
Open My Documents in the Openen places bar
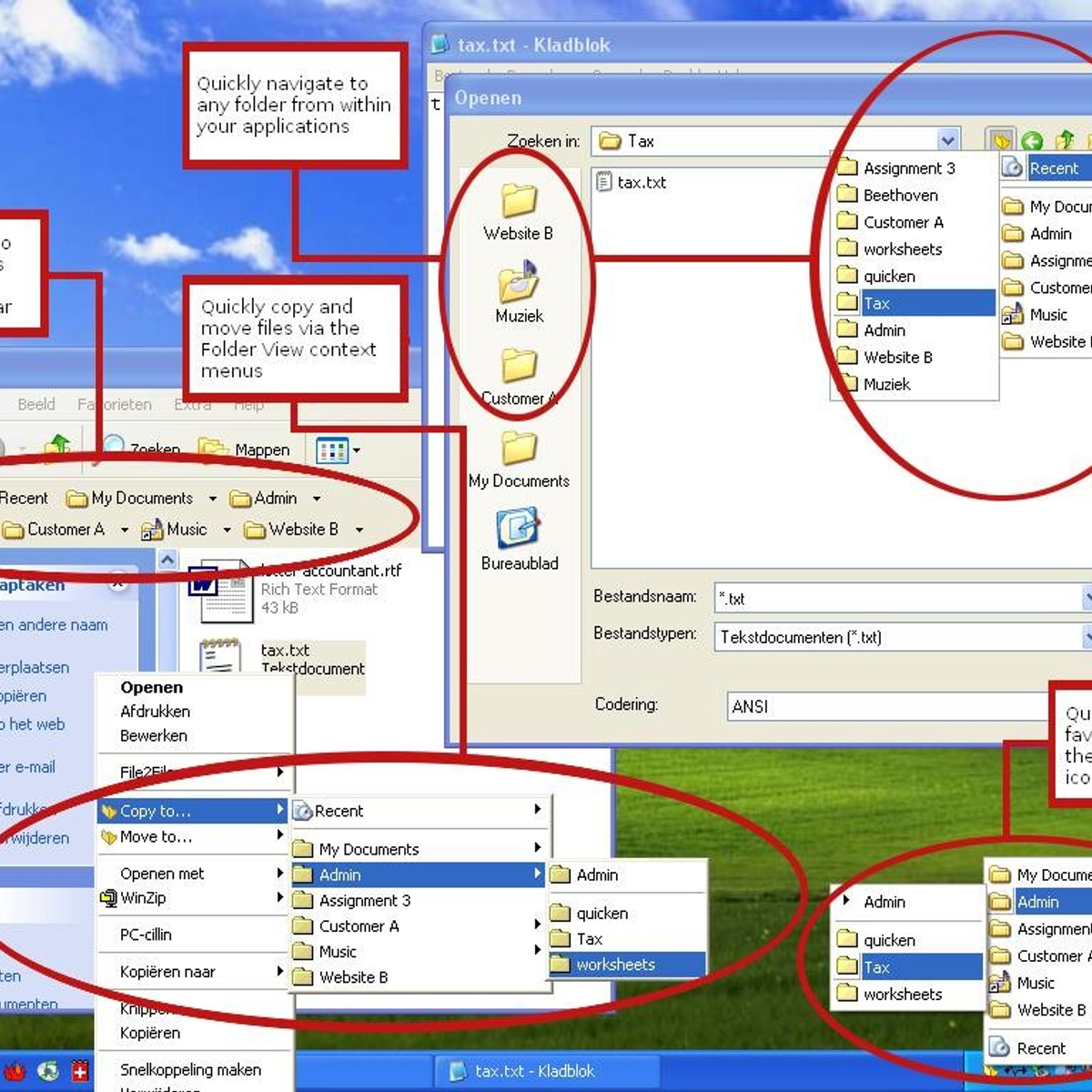click(x=519, y=459)
